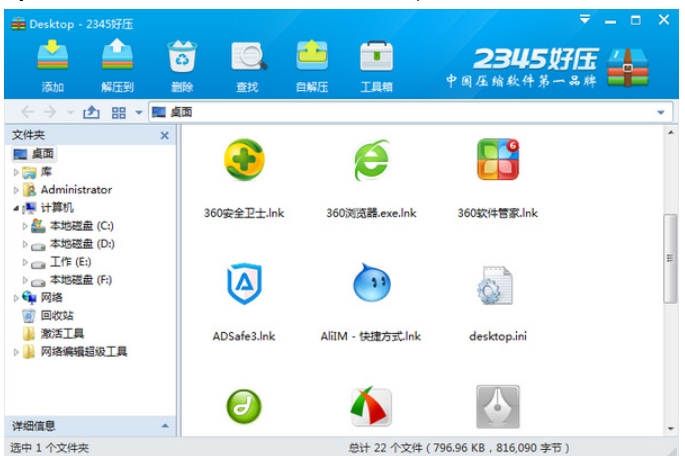Open the title bar menu dropdown arrow
This screenshot has height=456, width=685.
[x=585, y=19]
